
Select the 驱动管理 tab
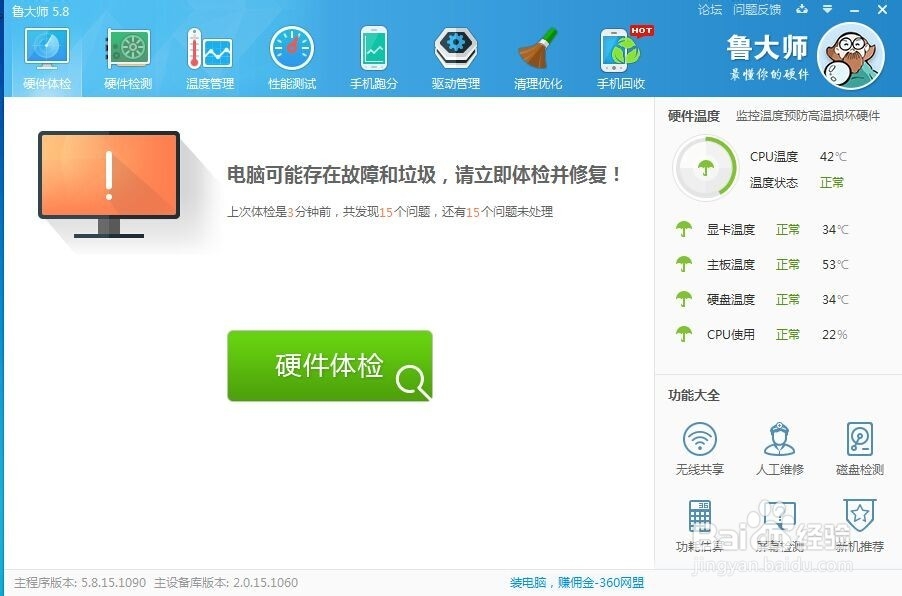(x=456, y=58)
